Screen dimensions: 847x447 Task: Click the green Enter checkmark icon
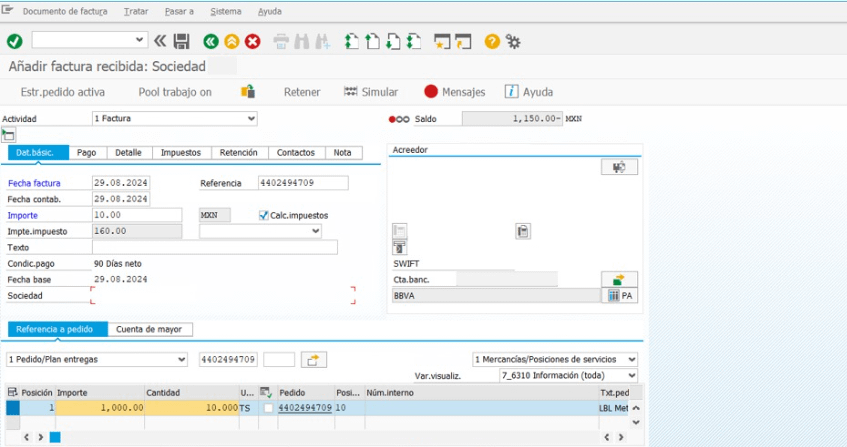(14, 41)
